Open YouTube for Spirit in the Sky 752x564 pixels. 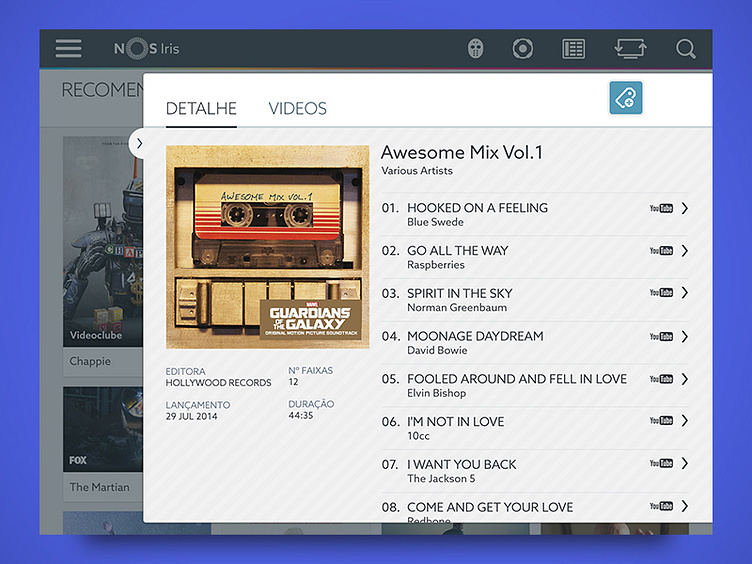661,293
